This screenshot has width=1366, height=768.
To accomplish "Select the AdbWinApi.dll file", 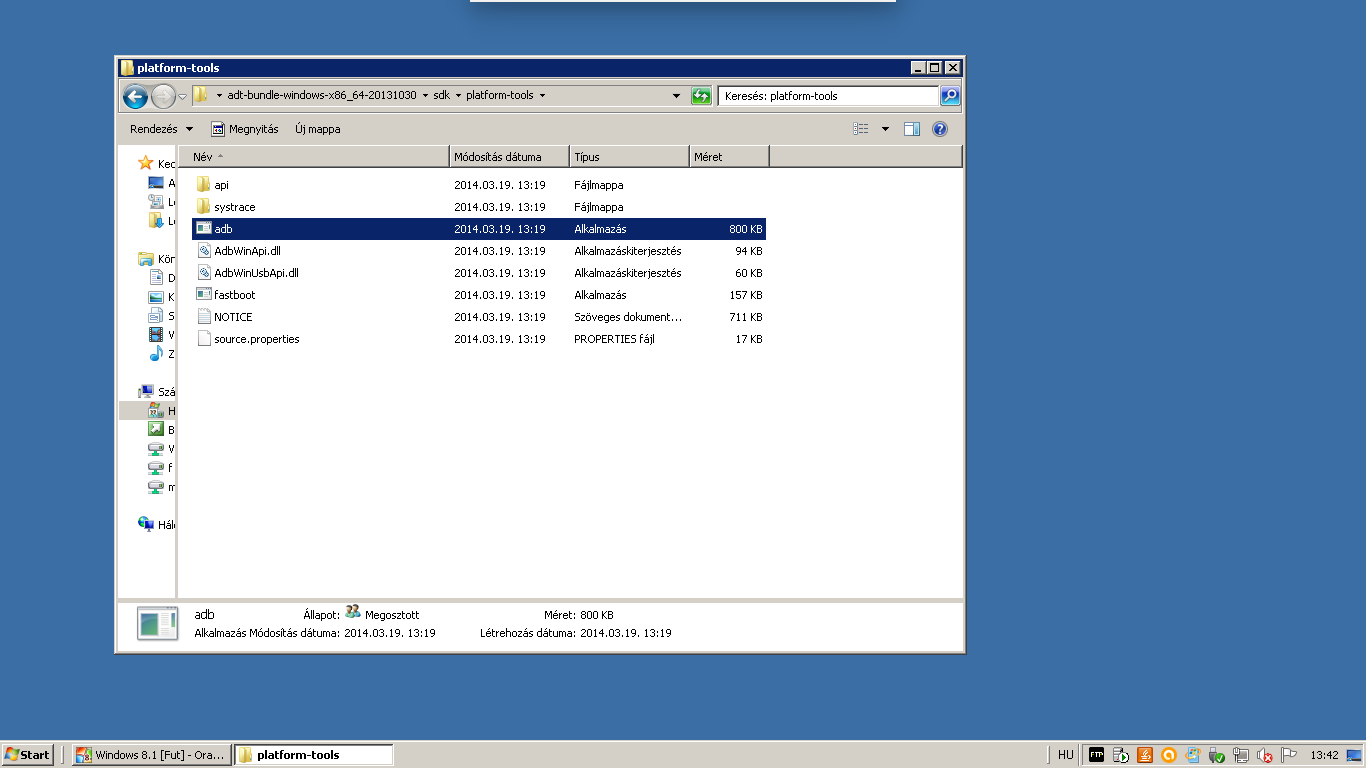I will (247, 251).
